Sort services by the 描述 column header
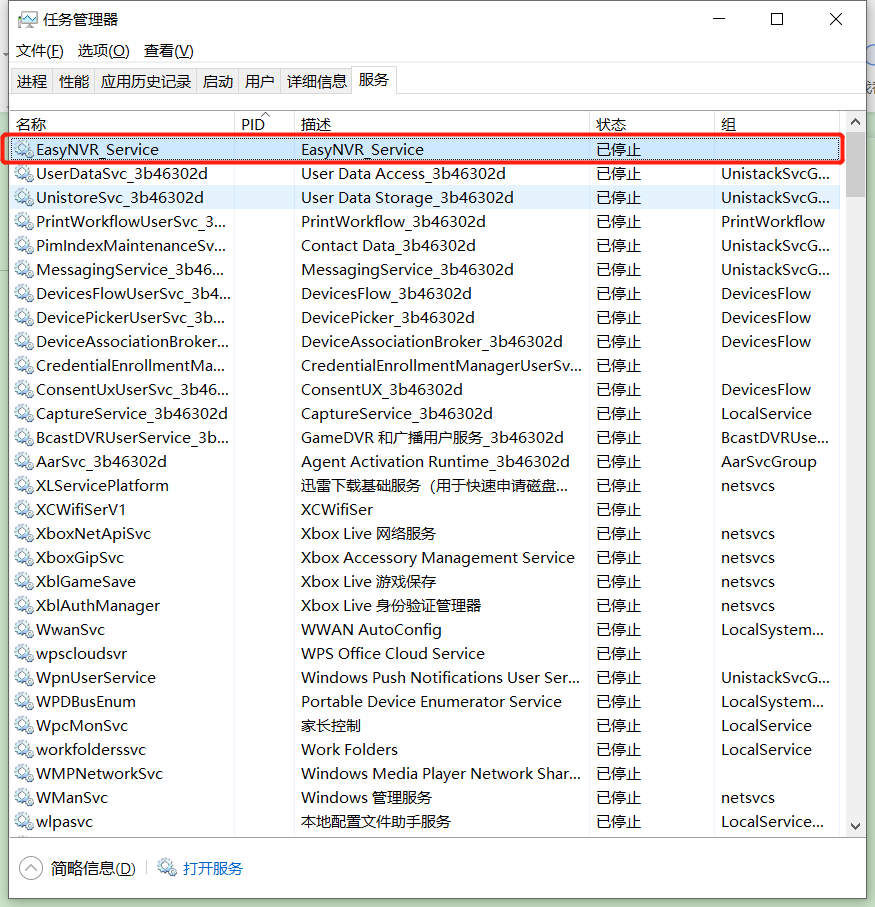Viewport: 875px width, 907px height. (442, 124)
